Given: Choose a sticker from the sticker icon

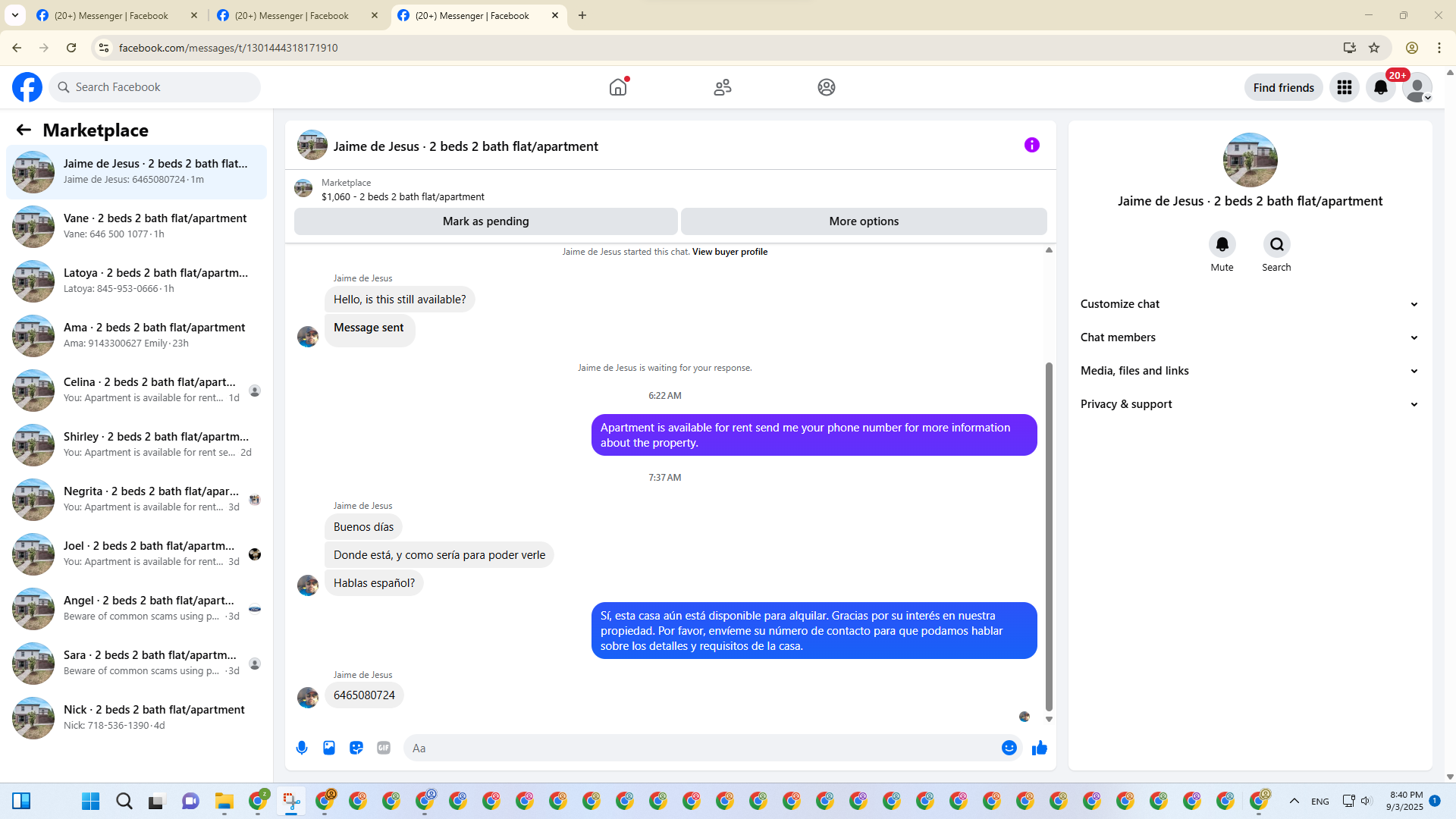Looking at the screenshot, I should (x=356, y=748).
